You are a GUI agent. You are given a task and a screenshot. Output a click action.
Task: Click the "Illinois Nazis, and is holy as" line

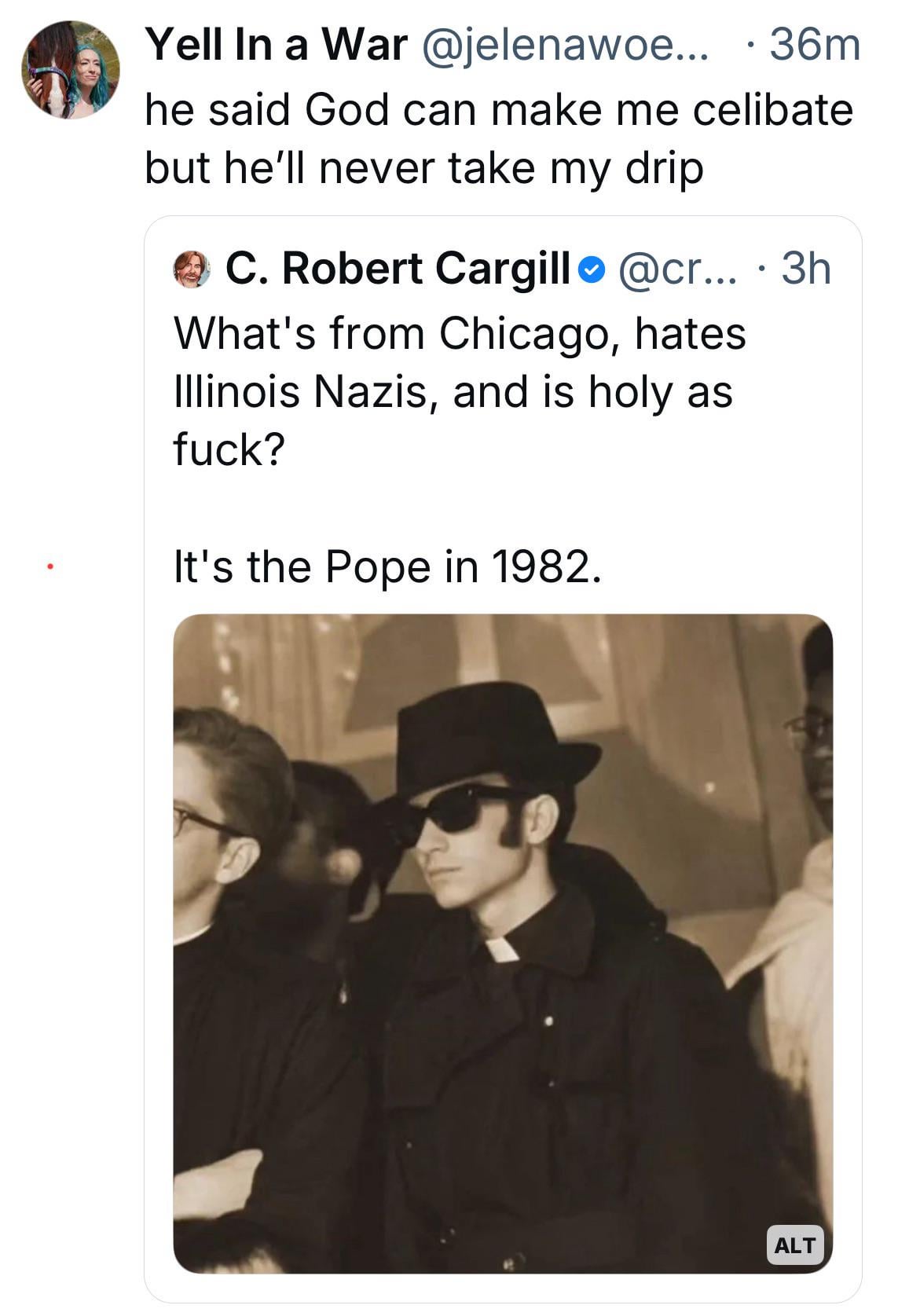click(453, 390)
